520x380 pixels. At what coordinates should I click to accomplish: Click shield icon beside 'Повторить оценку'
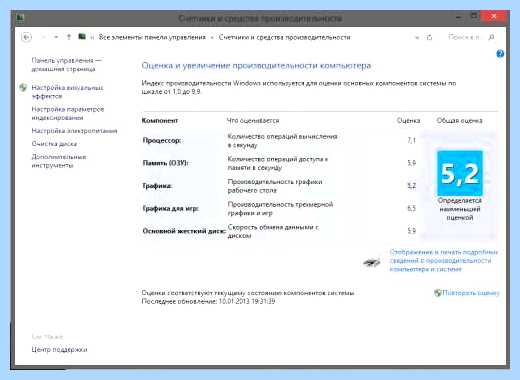coord(438,293)
